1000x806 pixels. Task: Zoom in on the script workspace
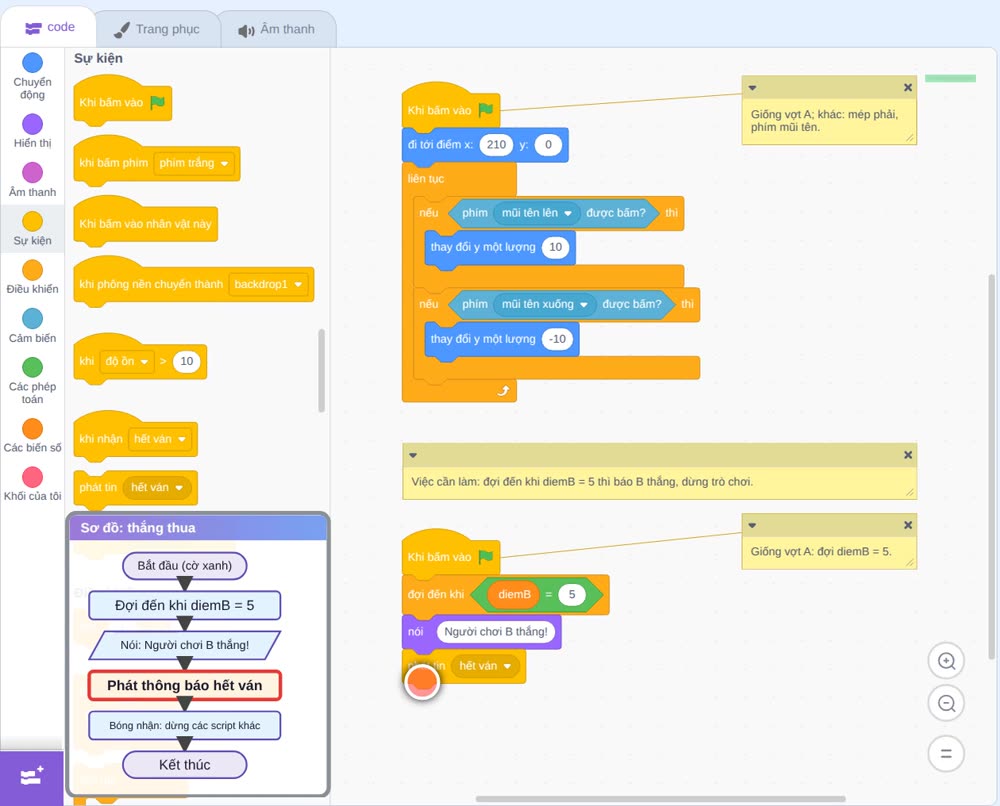[x=946, y=661]
